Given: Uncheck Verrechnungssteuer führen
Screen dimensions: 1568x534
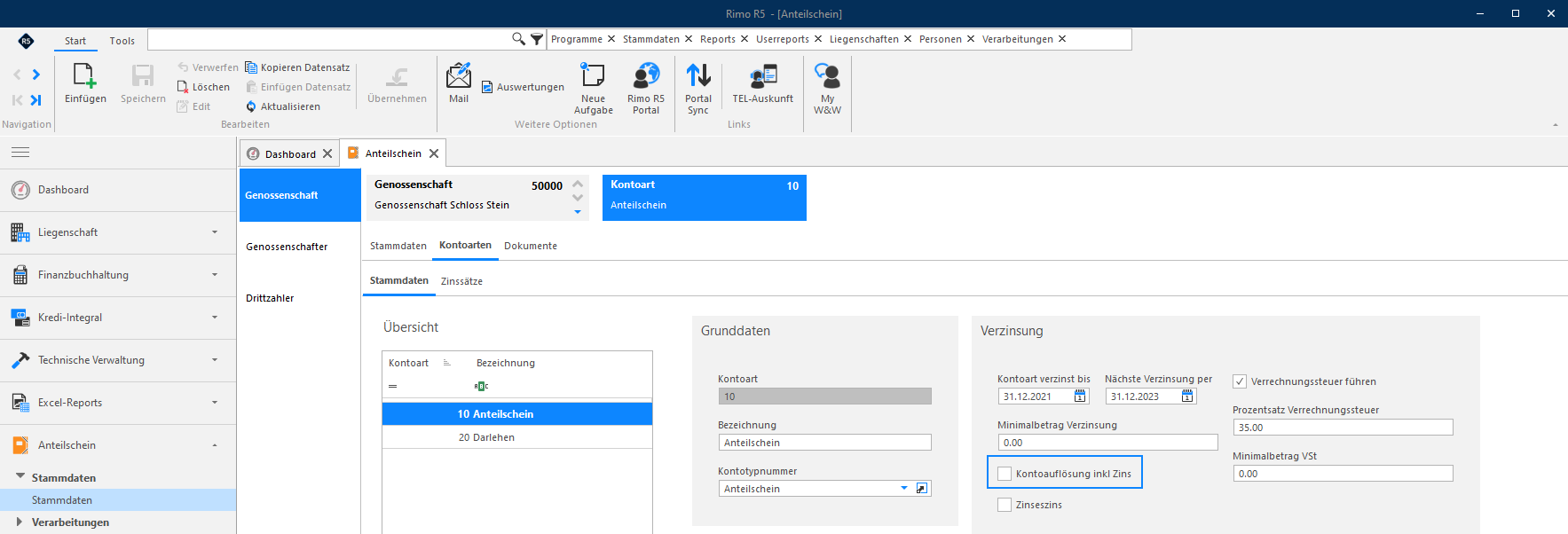Looking at the screenshot, I should [x=1240, y=381].
